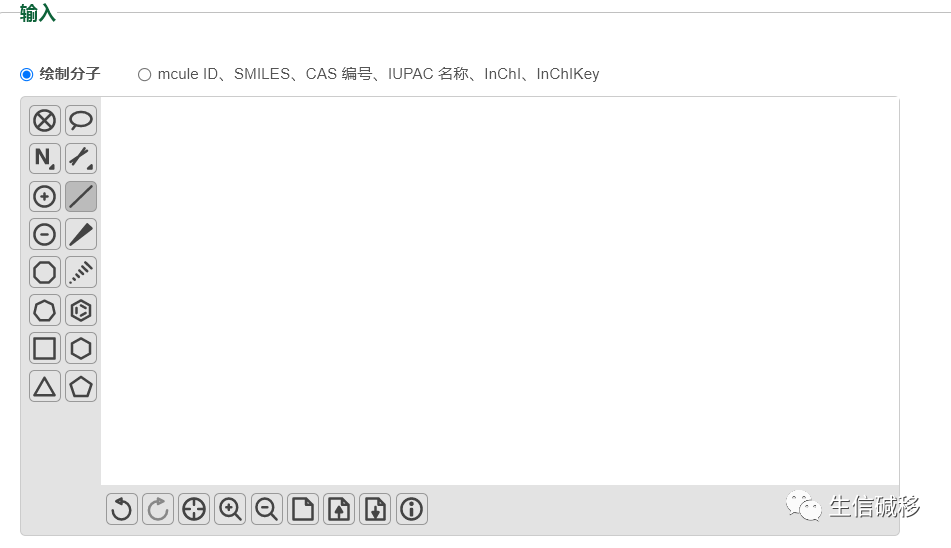951x548 pixels.
Task: Select the negative charge tool
Action: (x=44, y=235)
